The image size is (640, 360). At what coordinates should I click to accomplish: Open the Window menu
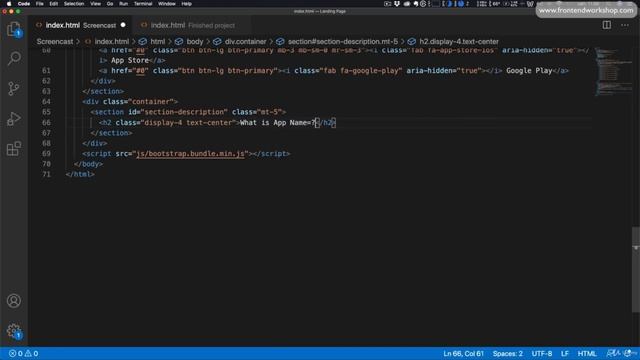click(x=167, y=4)
